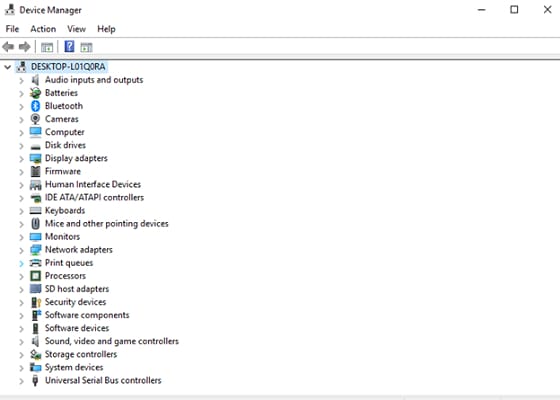
Task: Click the Batteries icon
Action: click(x=35, y=93)
